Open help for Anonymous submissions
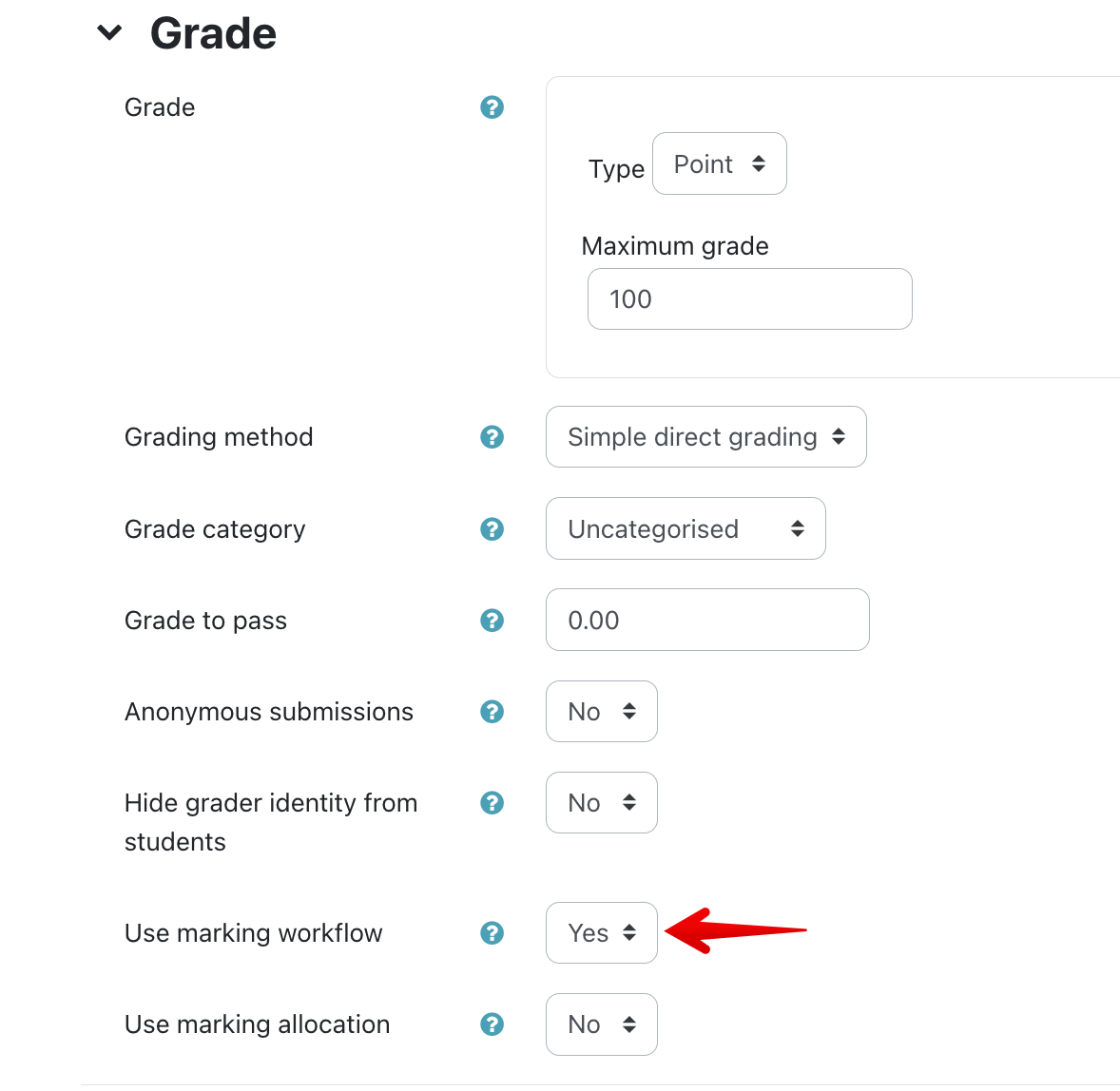Screen dimensions: 1120x1091 (x=492, y=712)
